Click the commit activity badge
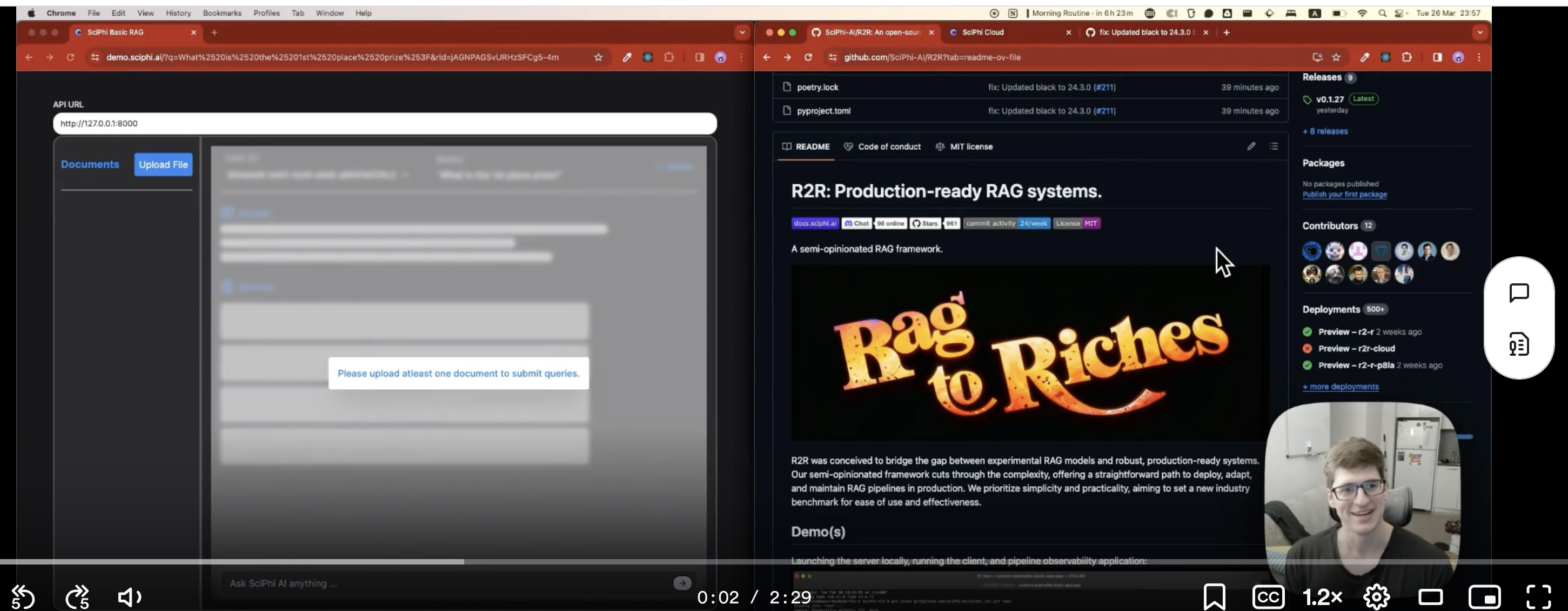 (x=1007, y=223)
